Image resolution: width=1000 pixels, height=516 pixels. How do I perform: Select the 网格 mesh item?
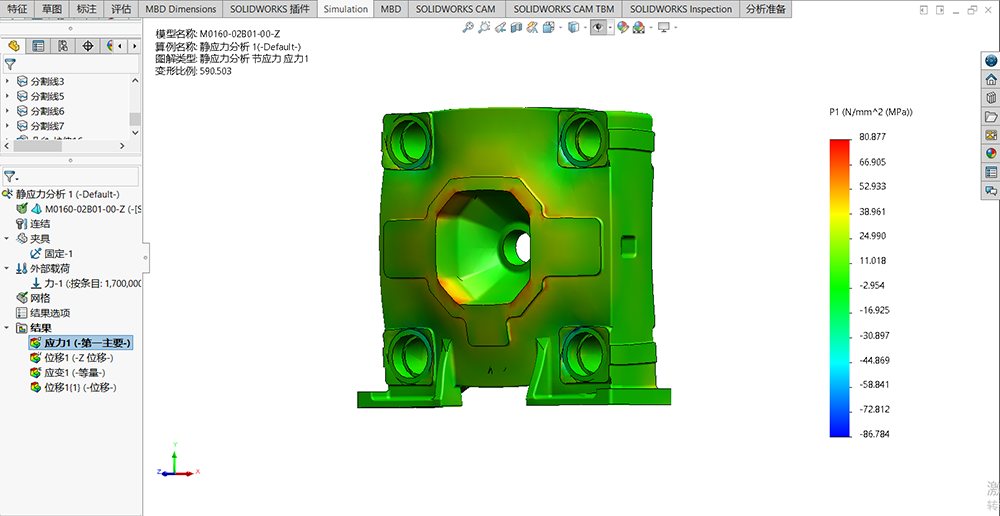[x=42, y=297]
